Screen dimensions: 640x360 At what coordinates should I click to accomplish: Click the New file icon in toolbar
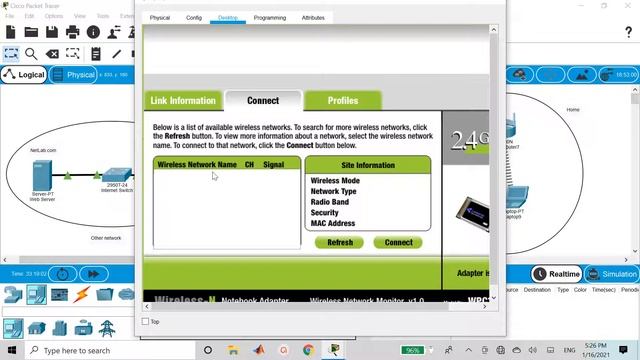11,32
